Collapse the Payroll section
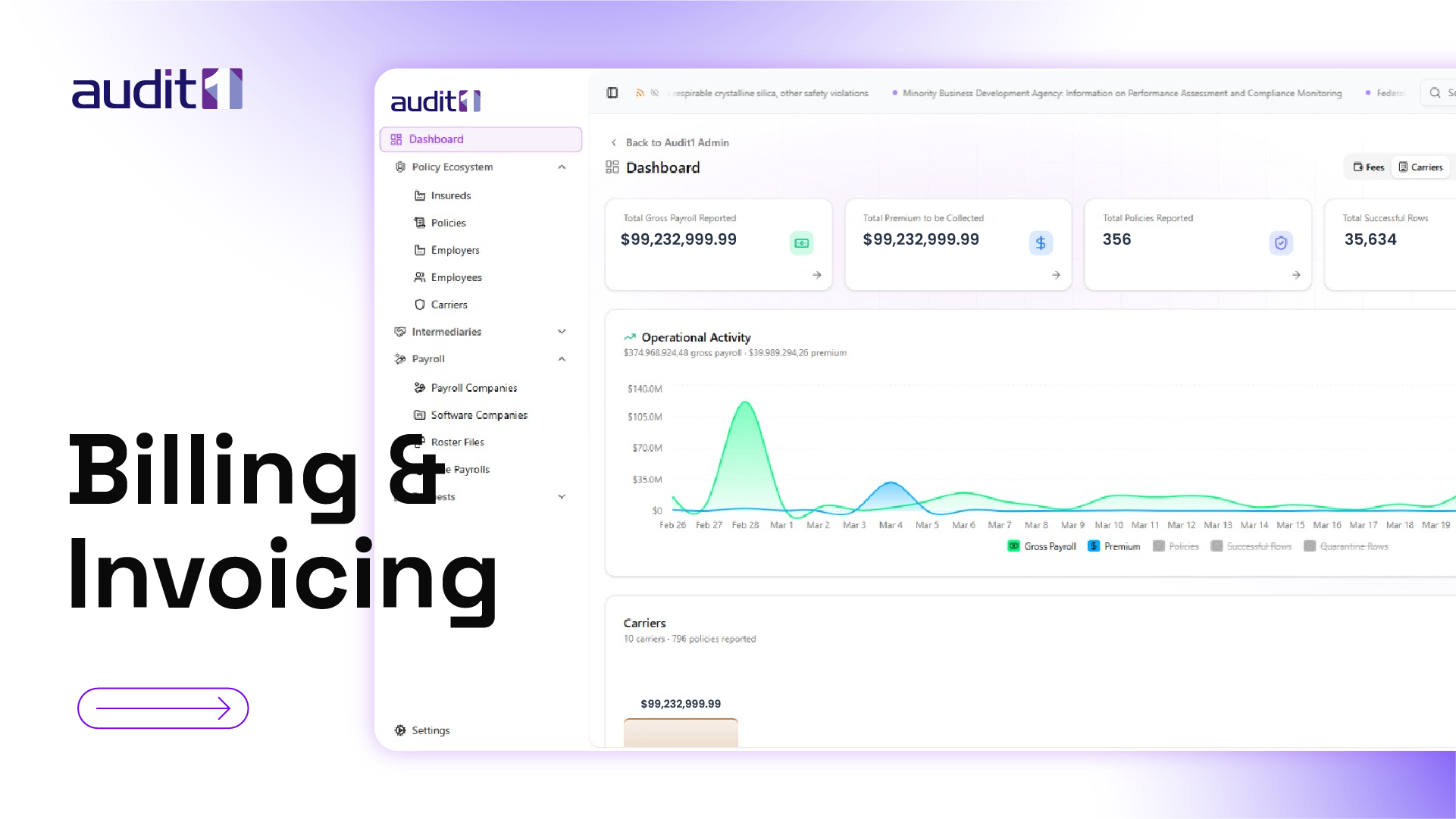Image resolution: width=1456 pixels, height=819 pixels. pyautogui.click(x=562, y=358)
